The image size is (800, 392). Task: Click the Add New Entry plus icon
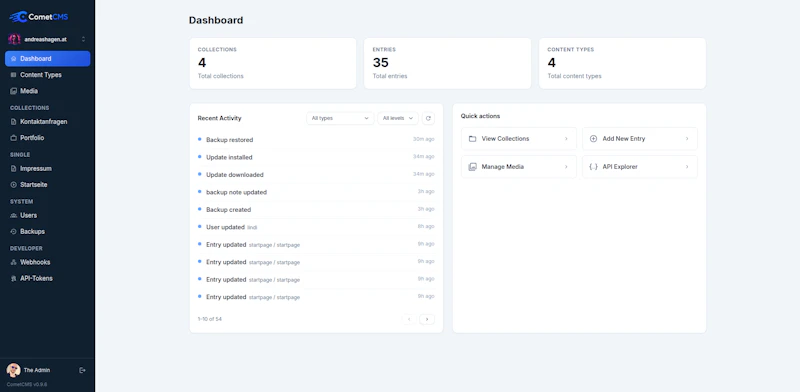(x=593, y=139)
